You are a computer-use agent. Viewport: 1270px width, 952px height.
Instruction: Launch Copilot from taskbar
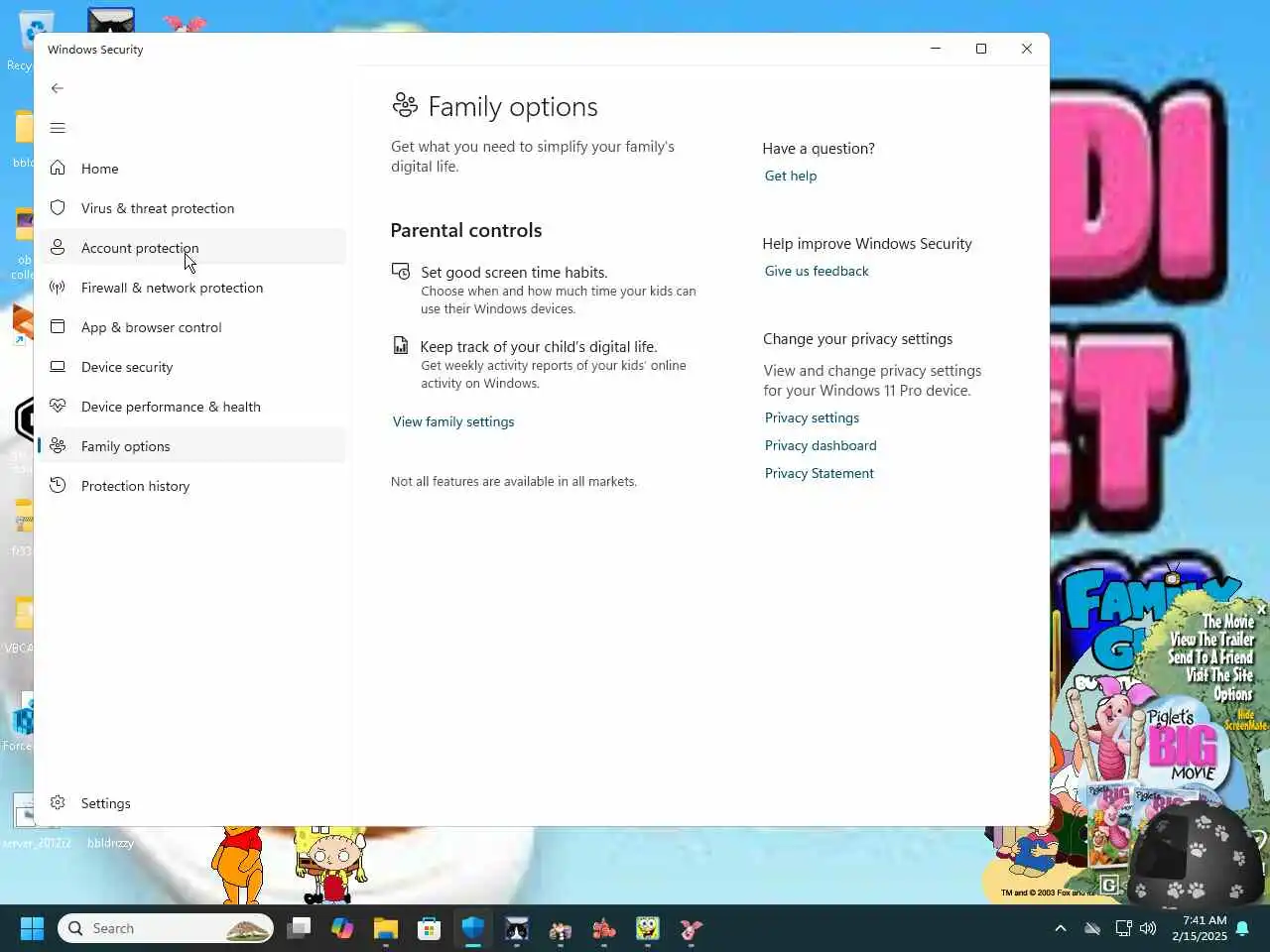[342, 928]
